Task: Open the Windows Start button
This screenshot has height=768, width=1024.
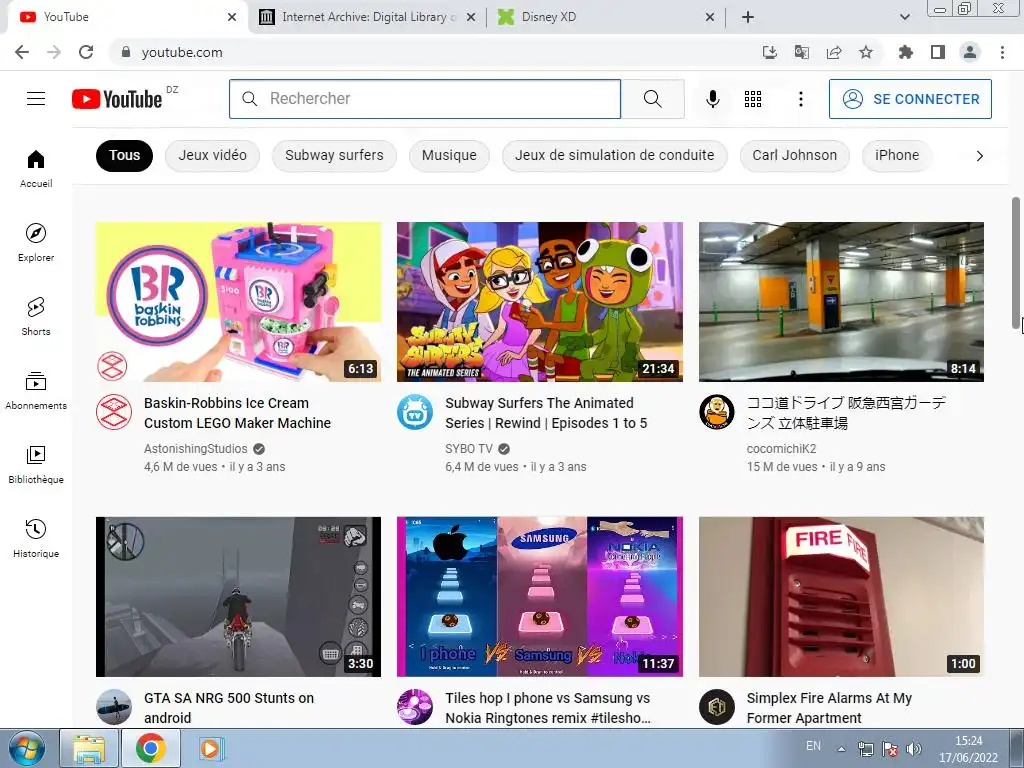Action: (x=26, y=748)
